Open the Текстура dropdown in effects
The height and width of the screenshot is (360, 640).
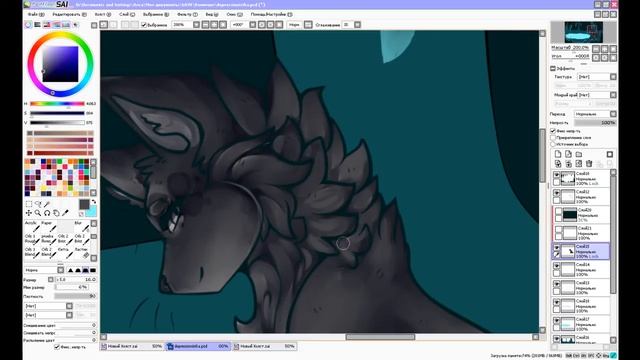pos(613,77)
